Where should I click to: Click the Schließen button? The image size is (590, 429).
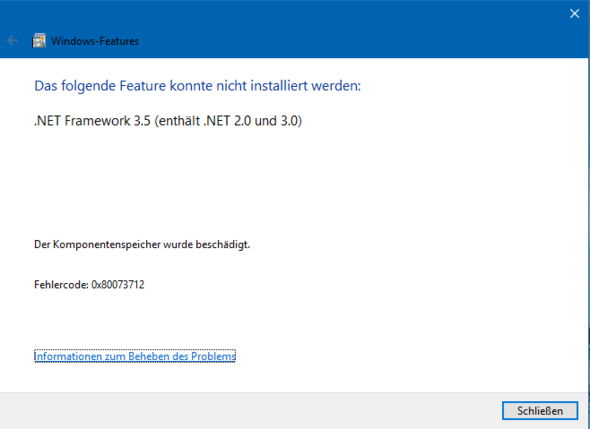(x=540, y=411)
